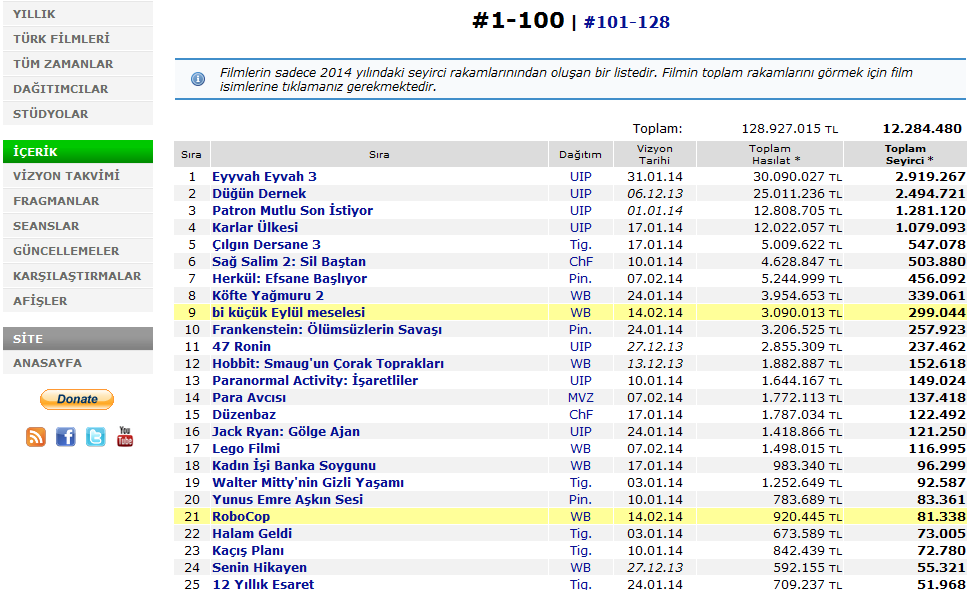Open bi küçük Eylül meselesi link
The image size is (977, 590).
288,312
